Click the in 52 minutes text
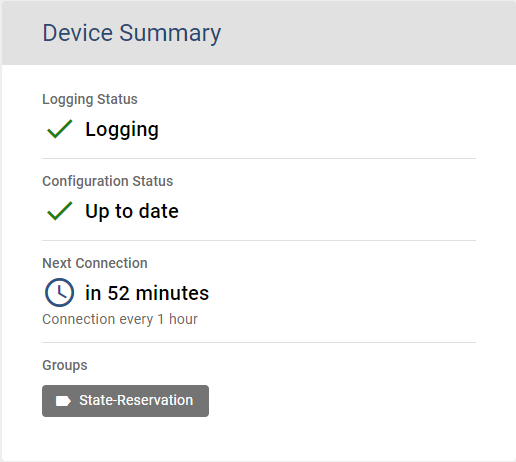The height and width of the screenshot is (462, 516). pyautogui.click(x=147, y=293)
